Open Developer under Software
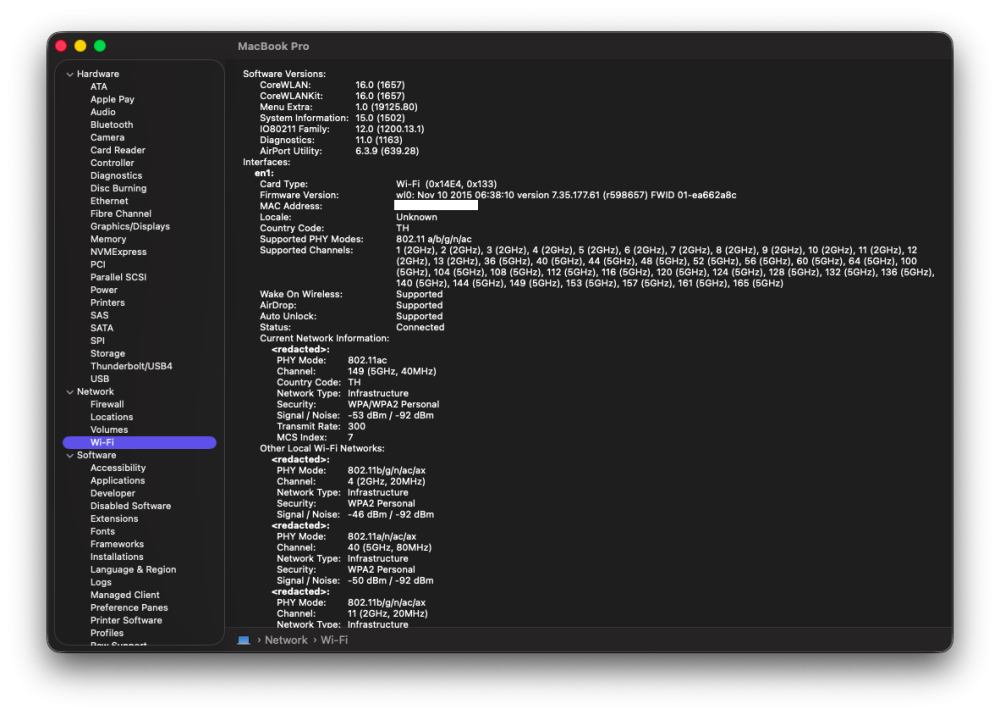This screenshot has width=1000, height=715. coord(113,494)
